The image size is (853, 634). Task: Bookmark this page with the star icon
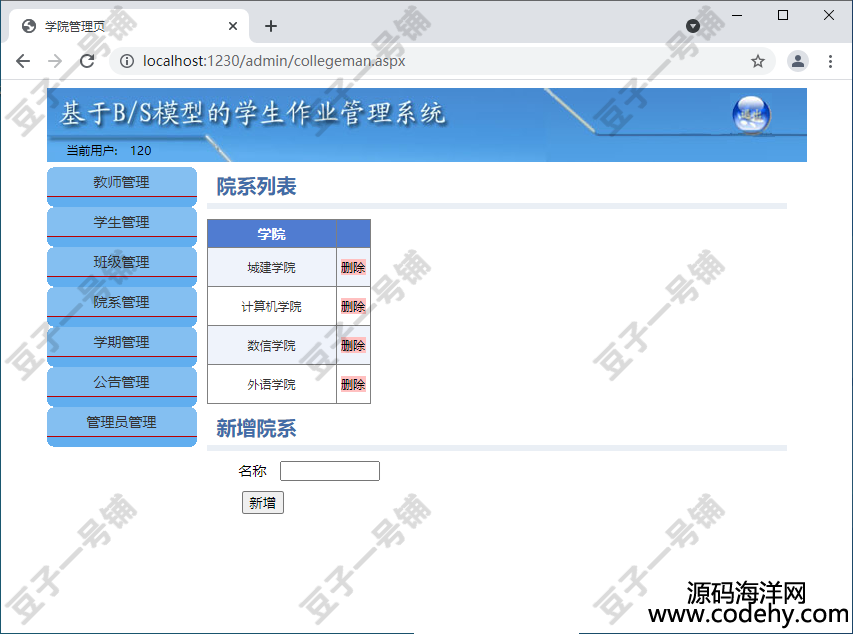[x=758, y=61]
